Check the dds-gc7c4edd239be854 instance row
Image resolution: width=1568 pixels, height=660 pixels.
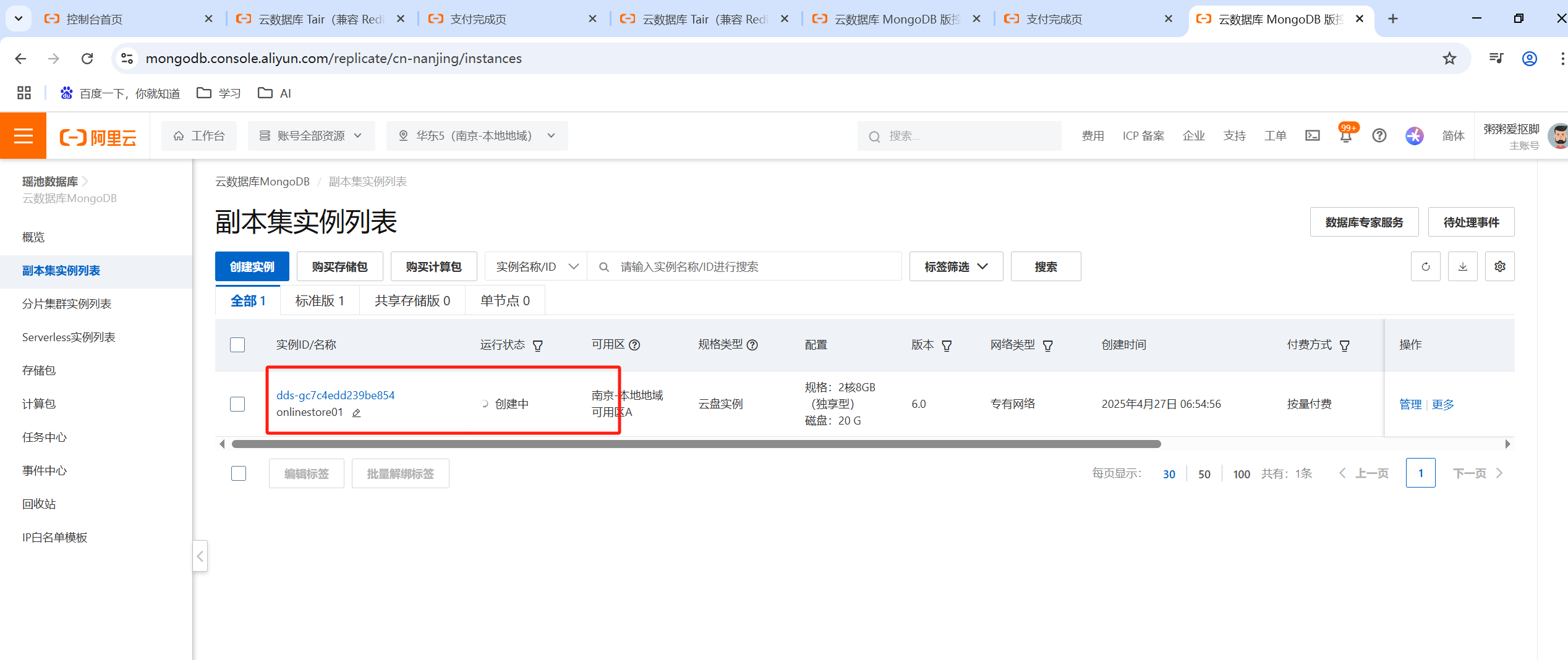pyautogui.click(x=237, y=404)
